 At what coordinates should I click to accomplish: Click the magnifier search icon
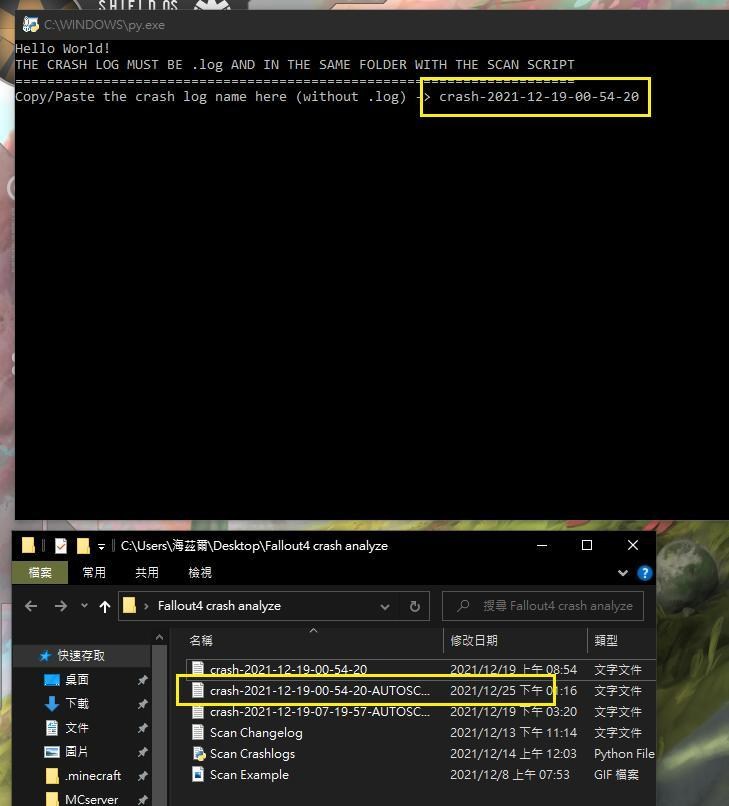(463, 606)
